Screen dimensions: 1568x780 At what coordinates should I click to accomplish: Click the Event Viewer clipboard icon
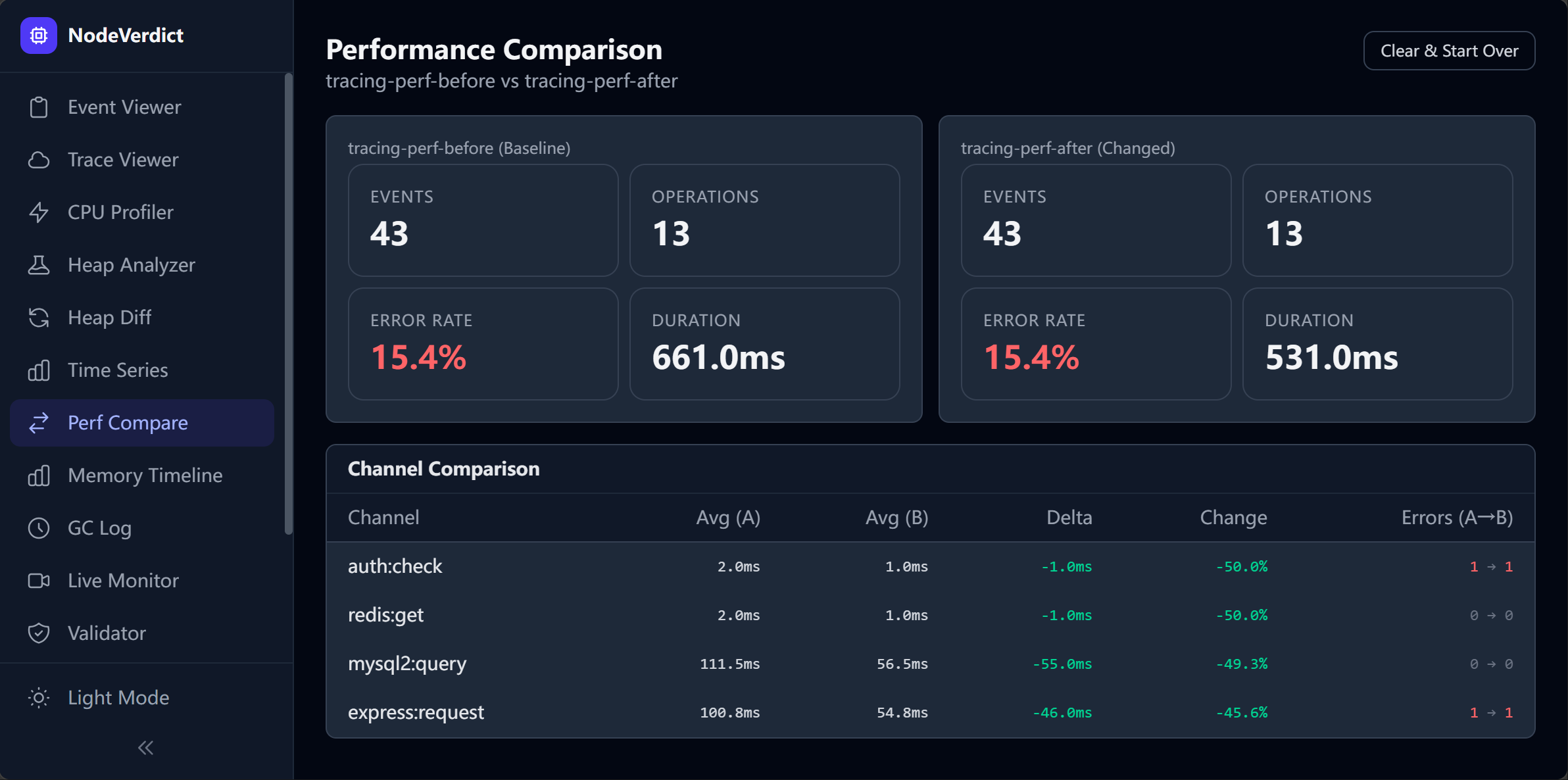pos(39,107)
